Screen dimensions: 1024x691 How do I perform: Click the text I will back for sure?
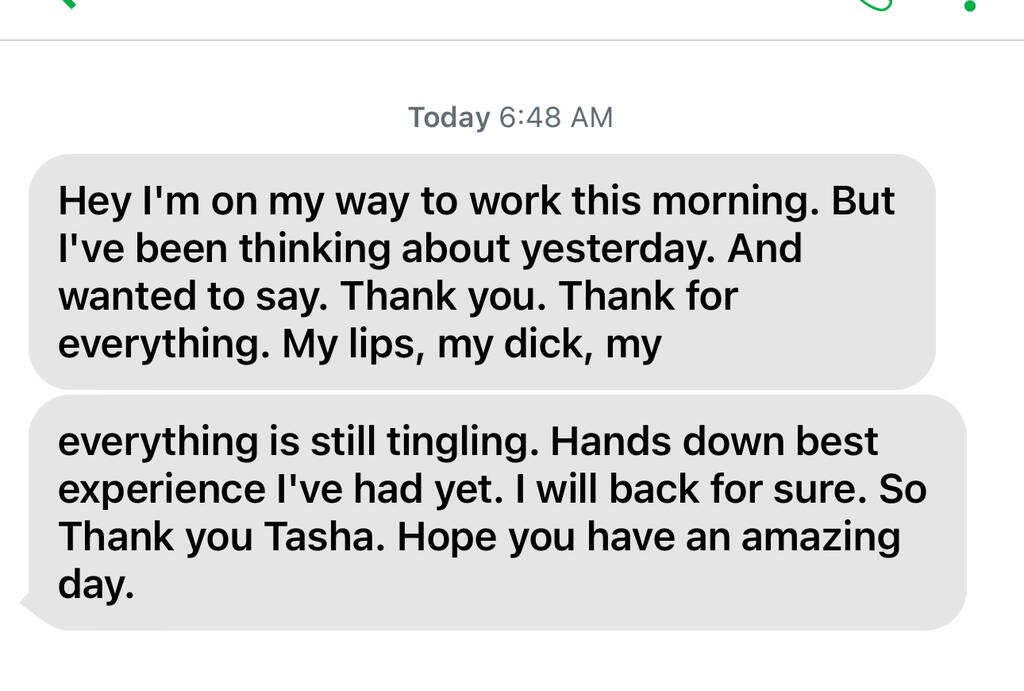(692, 489)
